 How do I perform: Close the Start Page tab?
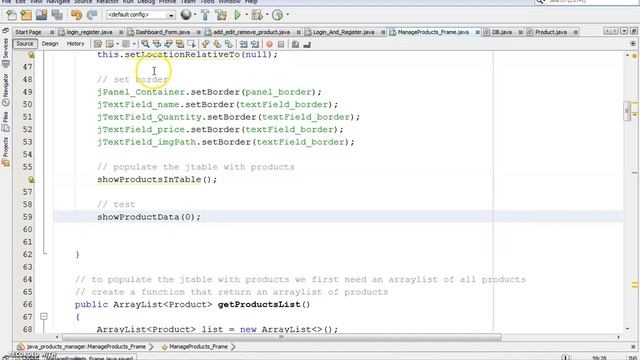point(52,32)
